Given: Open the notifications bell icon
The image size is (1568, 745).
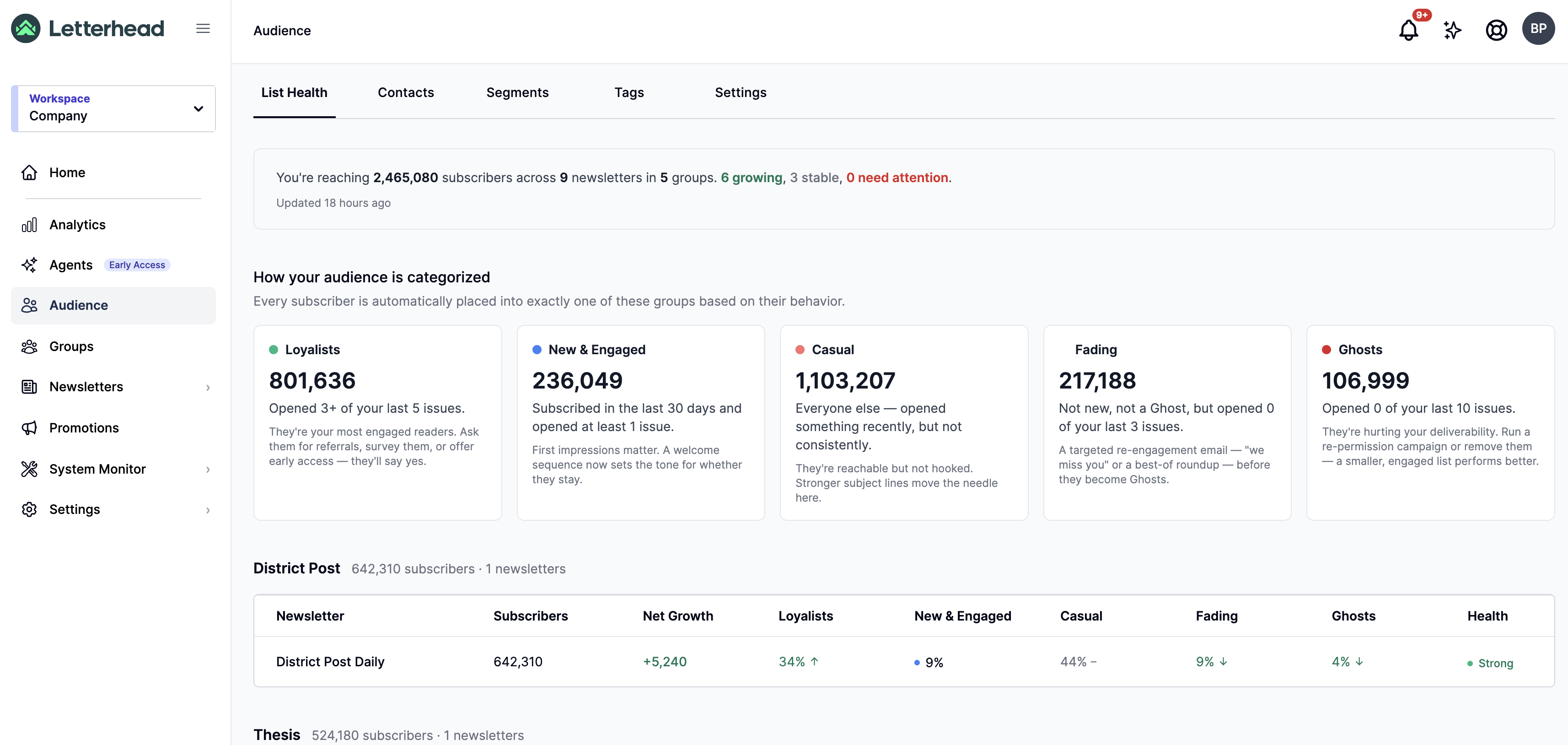Looking at the screenshot, I should [1408, 29].
